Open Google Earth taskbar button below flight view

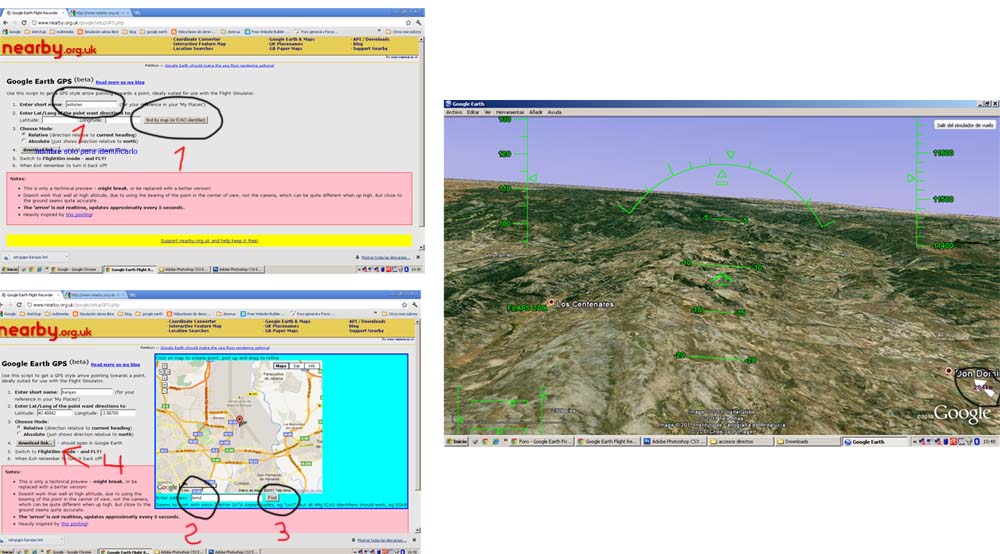[x=875, y=441]
